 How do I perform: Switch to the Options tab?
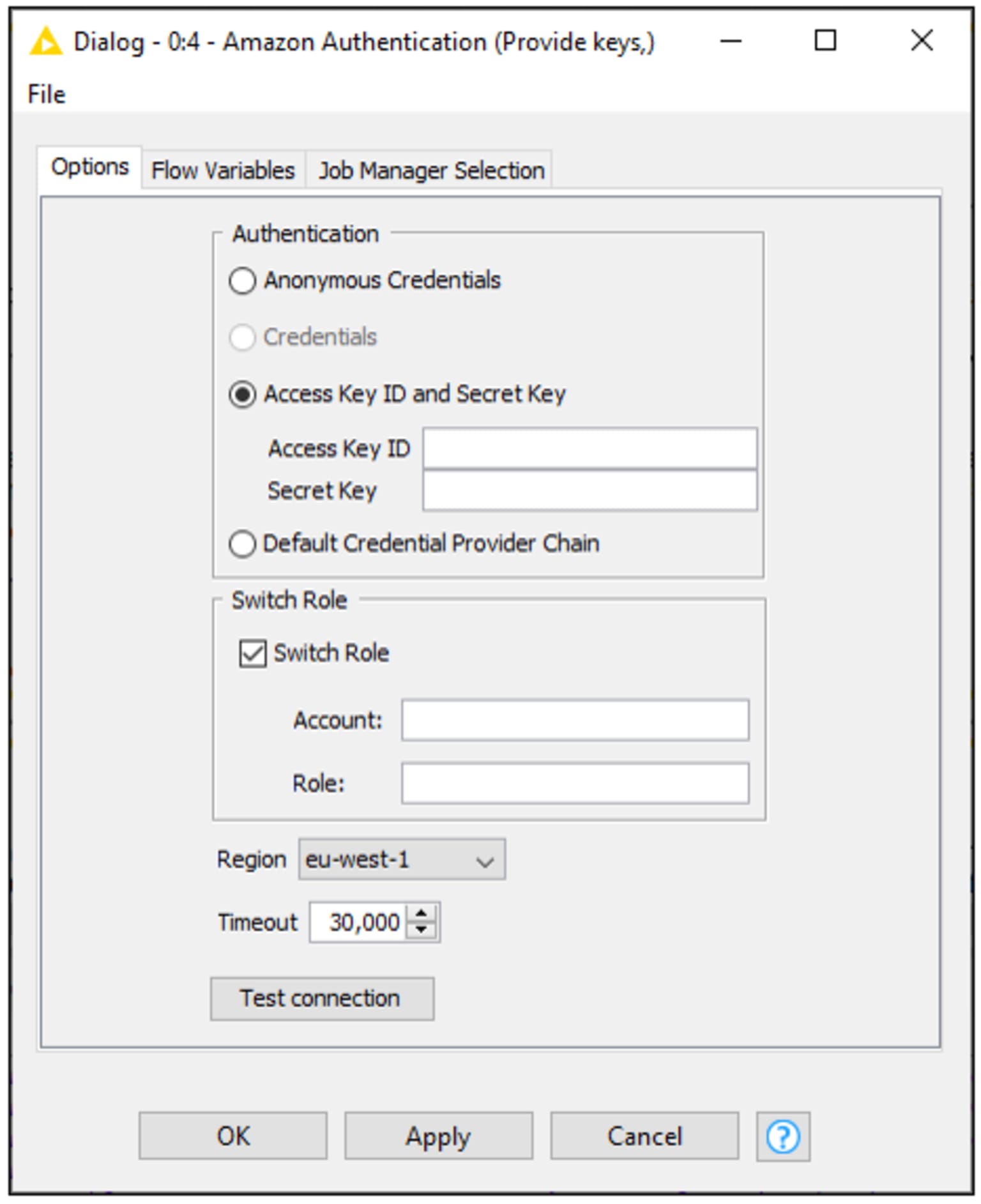click(x=90, y=167)
